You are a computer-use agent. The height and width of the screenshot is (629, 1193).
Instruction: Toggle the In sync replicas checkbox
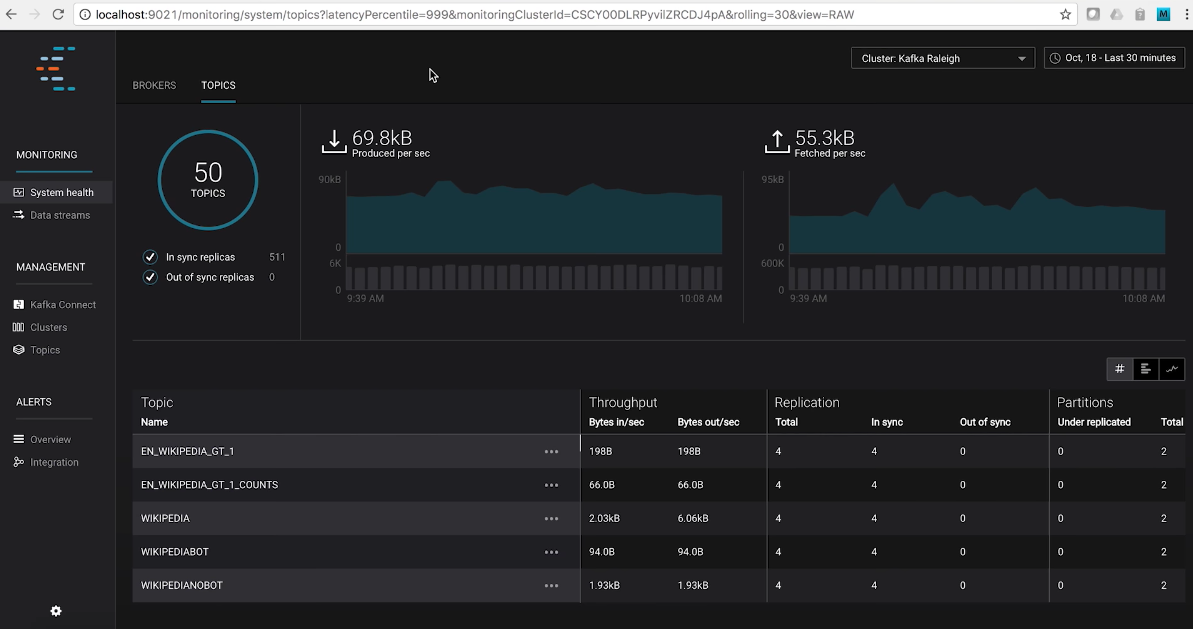coord(150,257)
